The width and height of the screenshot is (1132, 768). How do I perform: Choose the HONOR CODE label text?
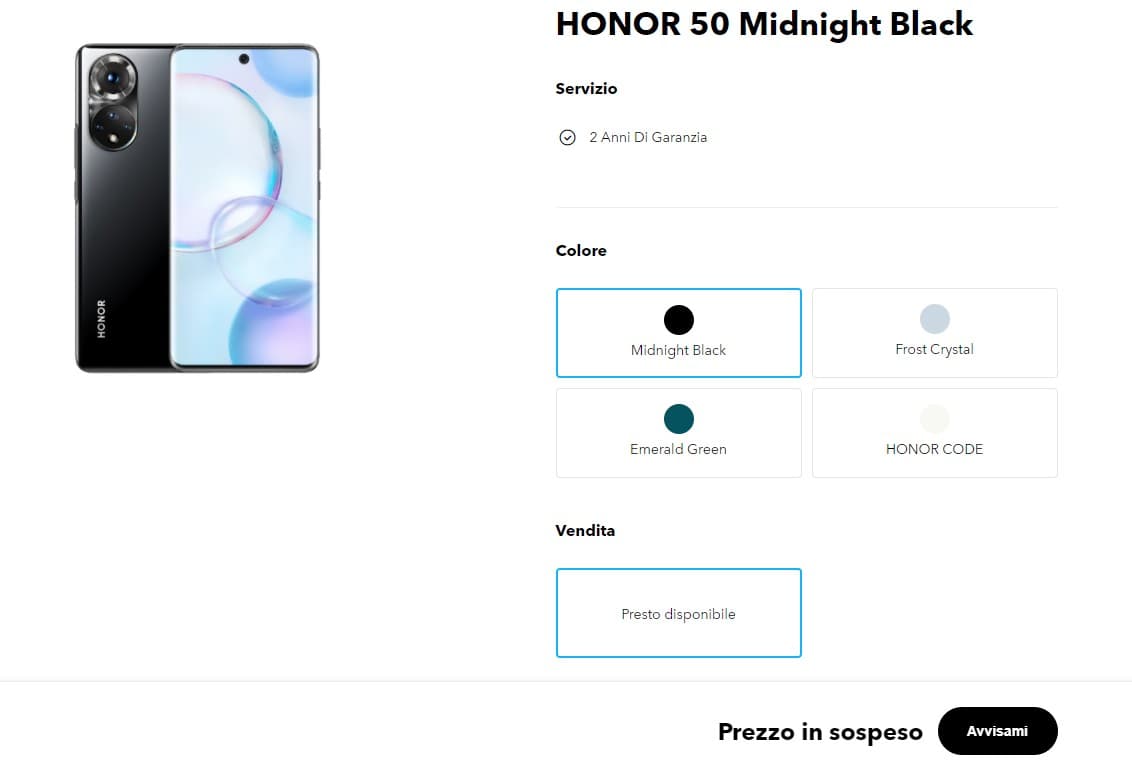click(x=934, y=449)
